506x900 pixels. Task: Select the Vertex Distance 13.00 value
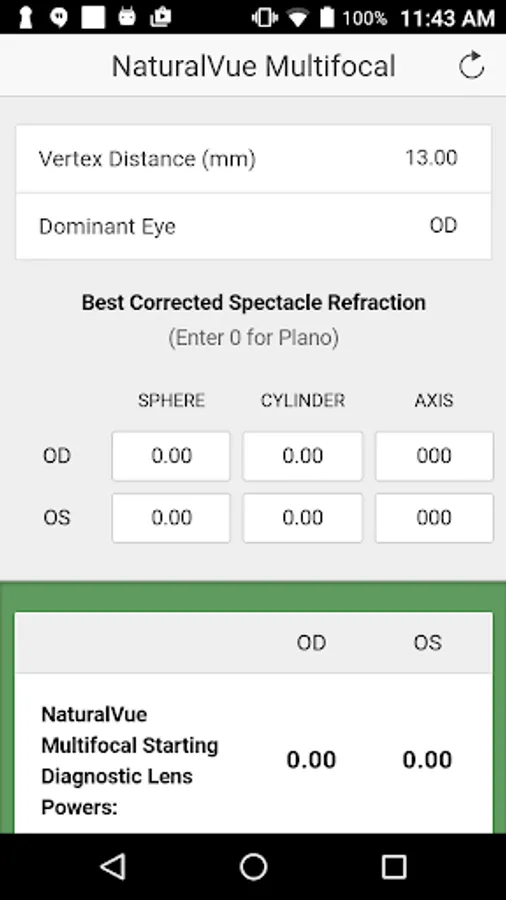coord(431,158)
